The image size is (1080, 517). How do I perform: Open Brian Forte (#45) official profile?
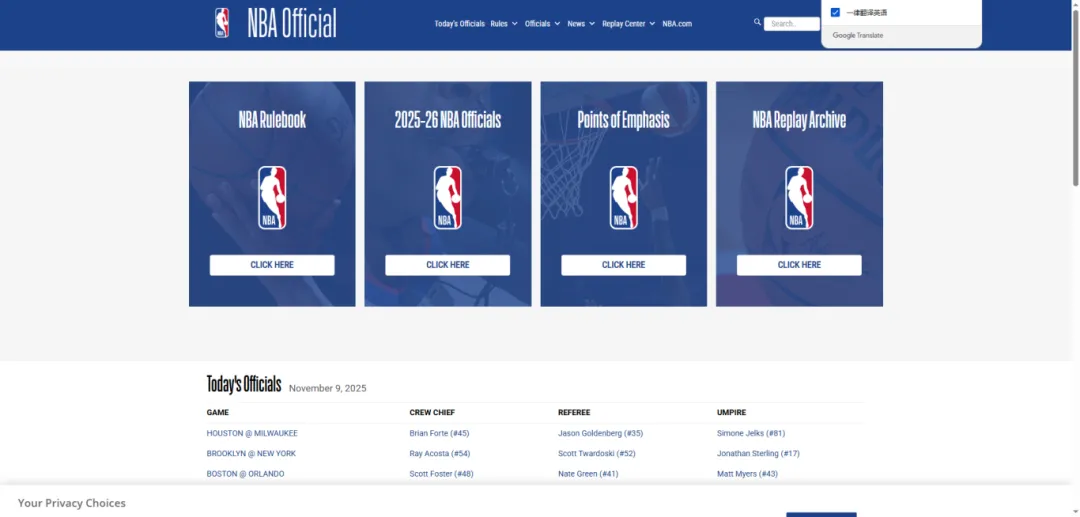coord(439,433)
